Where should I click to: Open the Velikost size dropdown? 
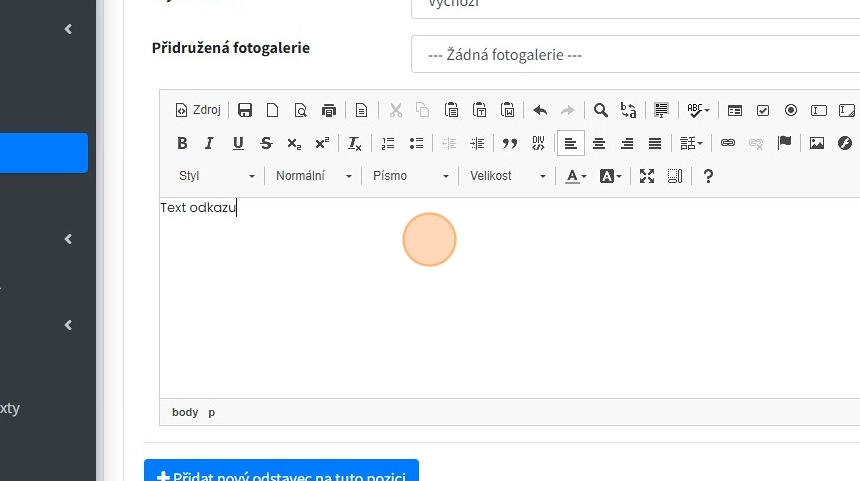507,176
